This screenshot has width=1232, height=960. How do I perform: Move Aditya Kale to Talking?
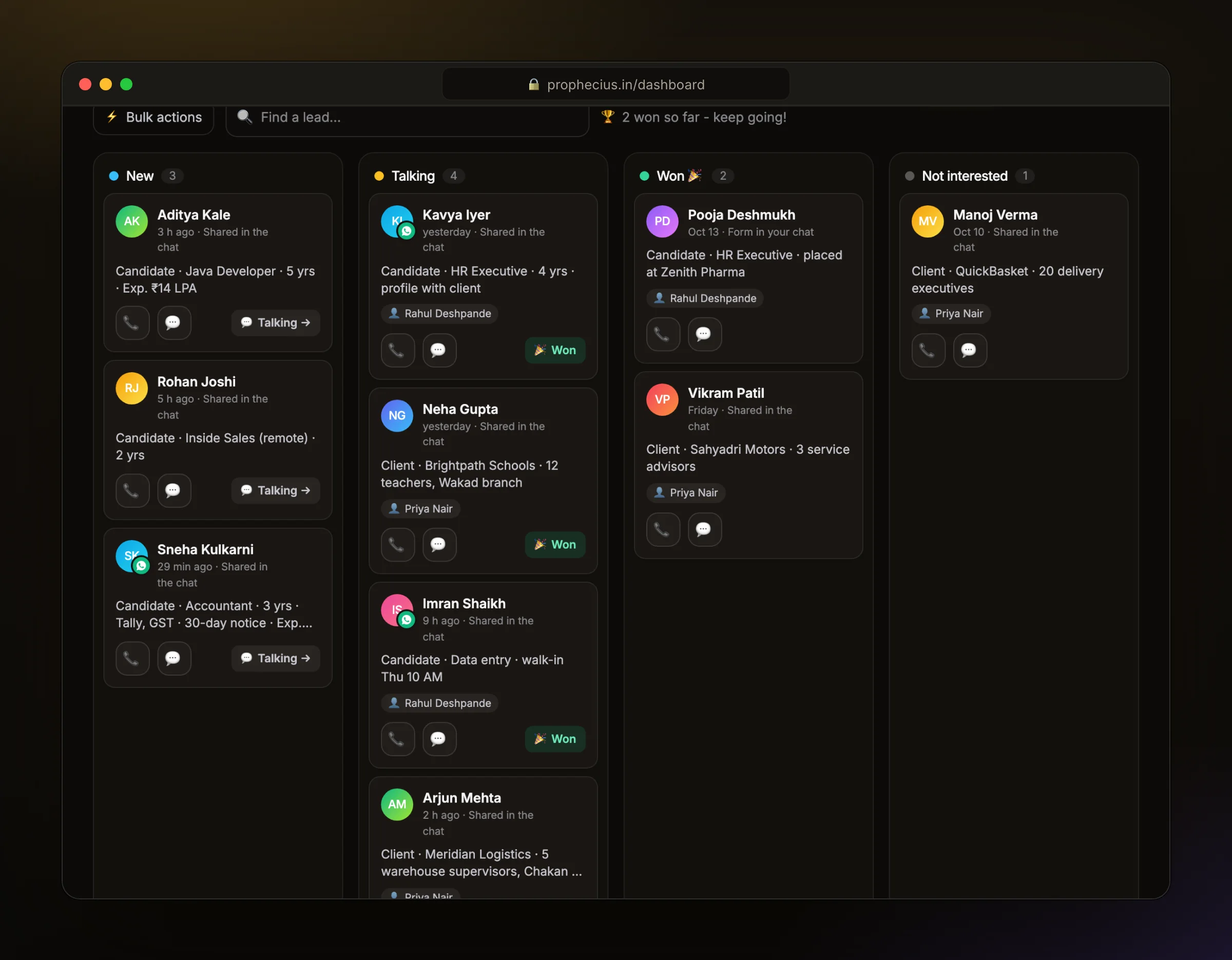click(275, 322)
